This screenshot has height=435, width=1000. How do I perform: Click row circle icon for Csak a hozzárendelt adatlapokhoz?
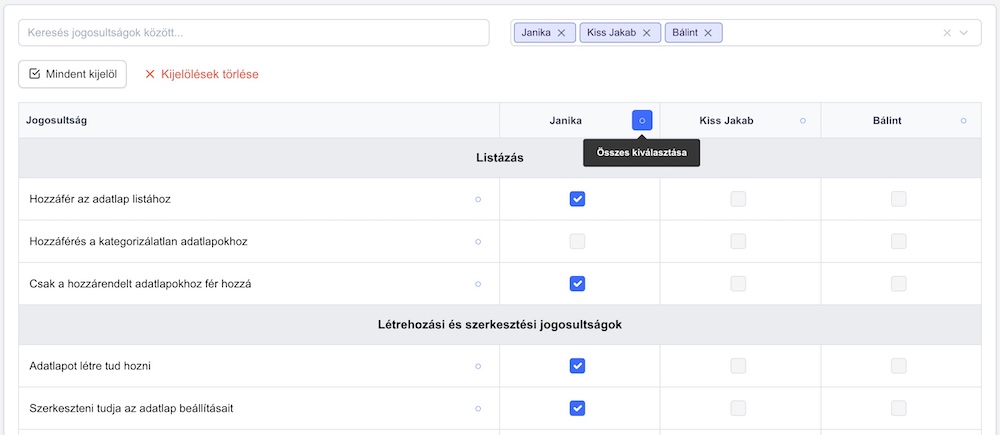tap(478, 284)
